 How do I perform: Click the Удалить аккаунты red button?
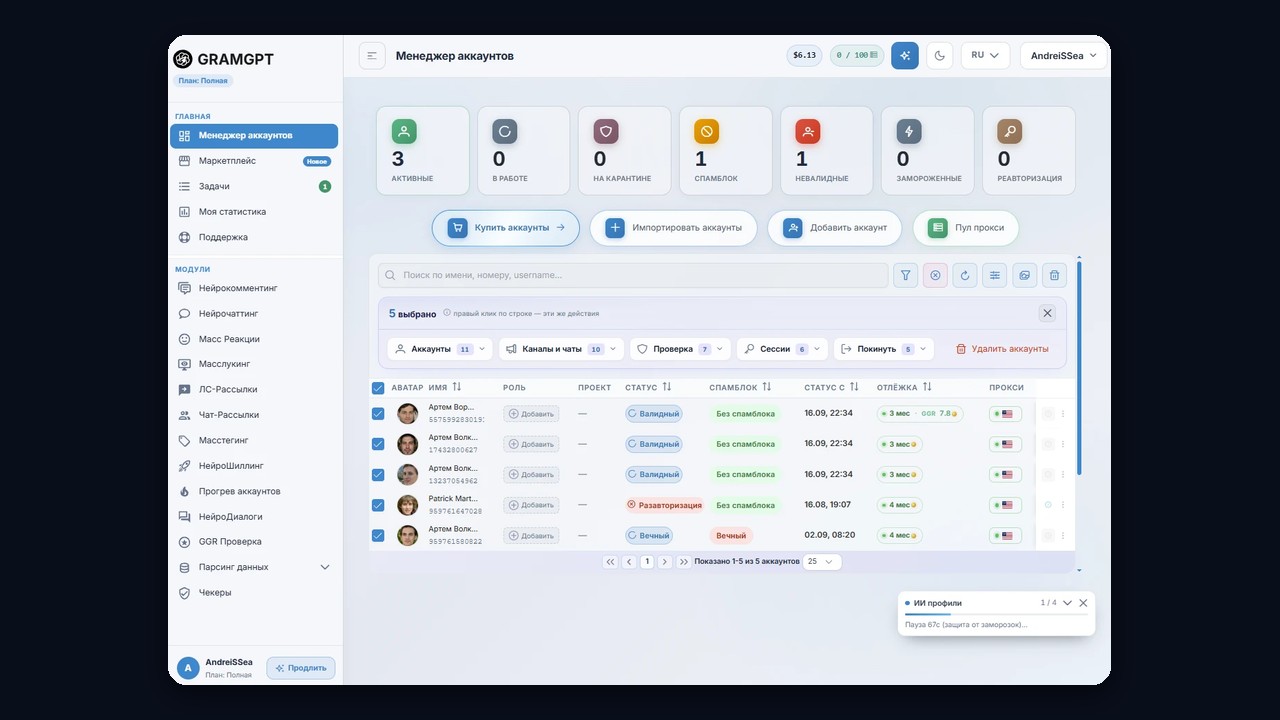[x=1002, y=349]
